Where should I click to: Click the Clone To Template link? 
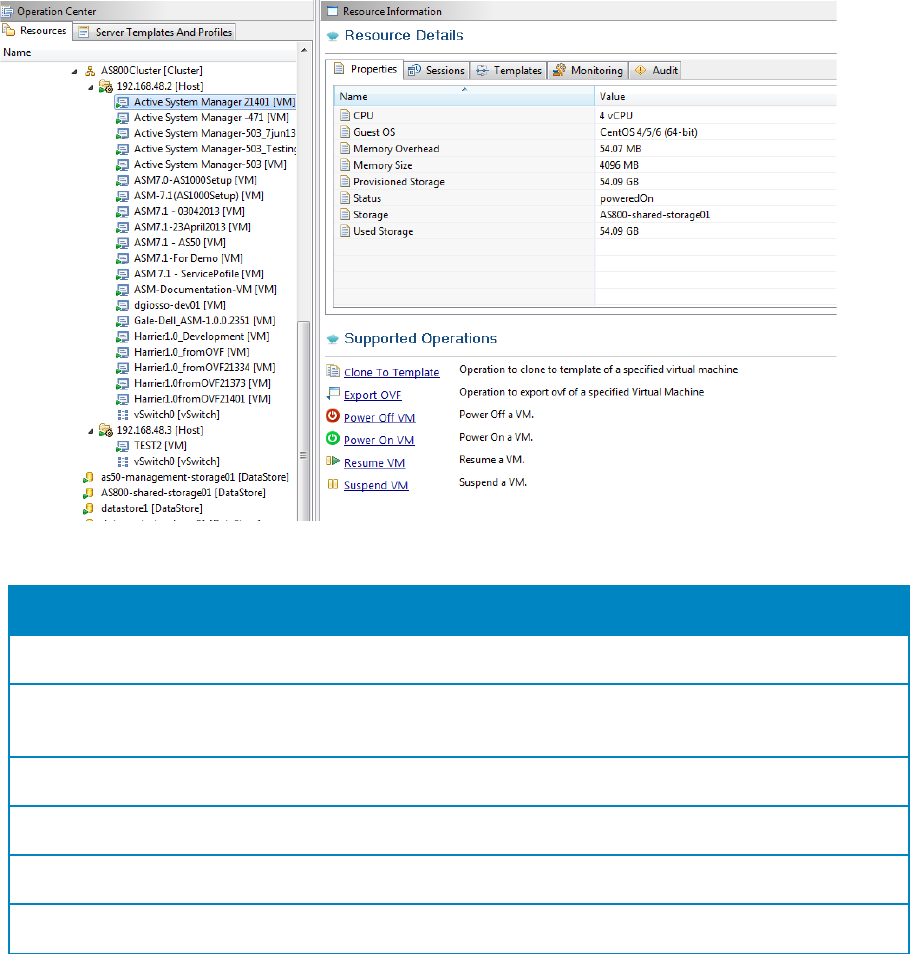coord(391,372)
